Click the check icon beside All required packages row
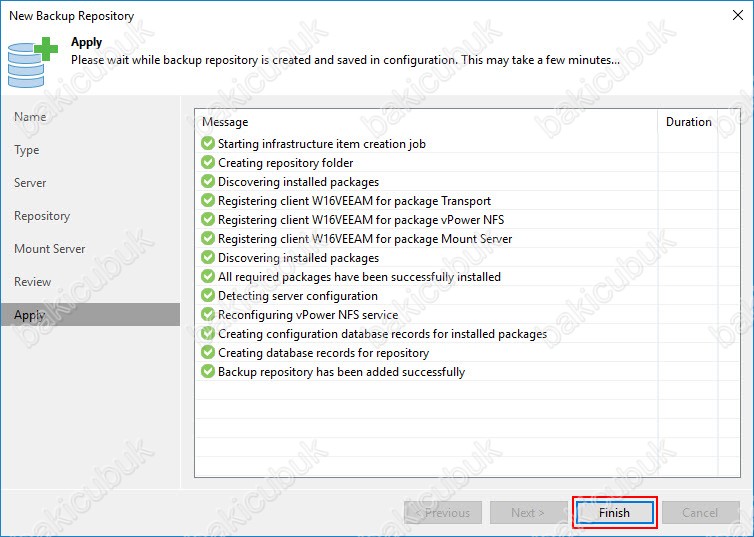 208,276
